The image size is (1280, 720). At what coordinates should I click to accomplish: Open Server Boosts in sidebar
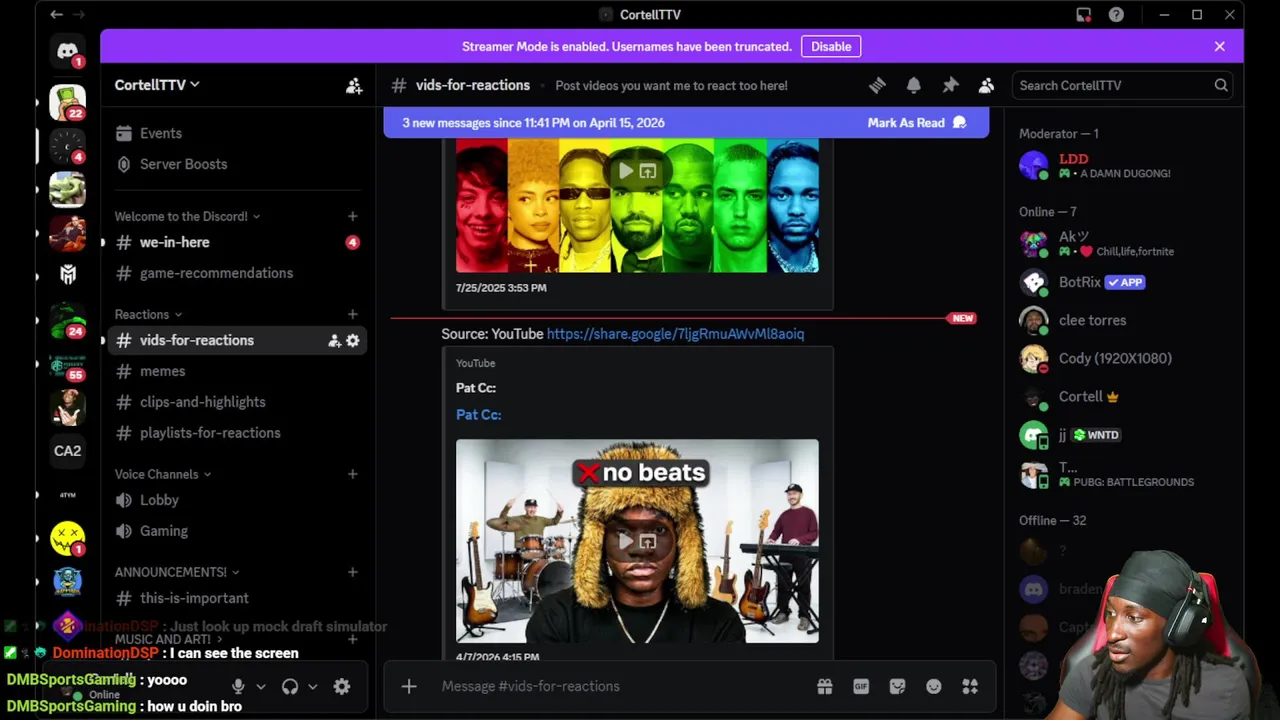pyautogui.click(x=236, y=164)
